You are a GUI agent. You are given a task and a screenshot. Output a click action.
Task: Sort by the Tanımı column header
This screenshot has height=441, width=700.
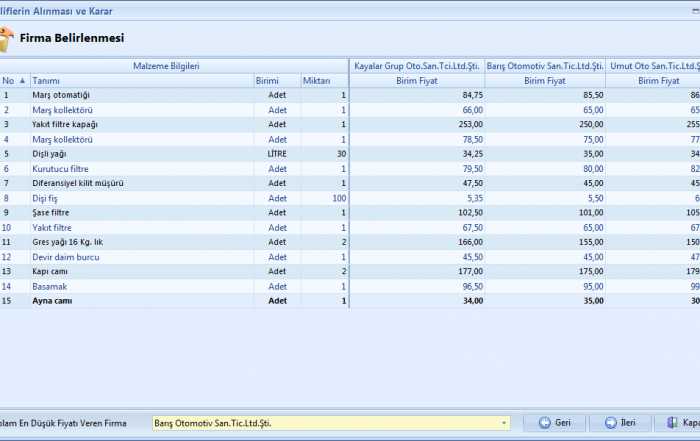[140, 80]
